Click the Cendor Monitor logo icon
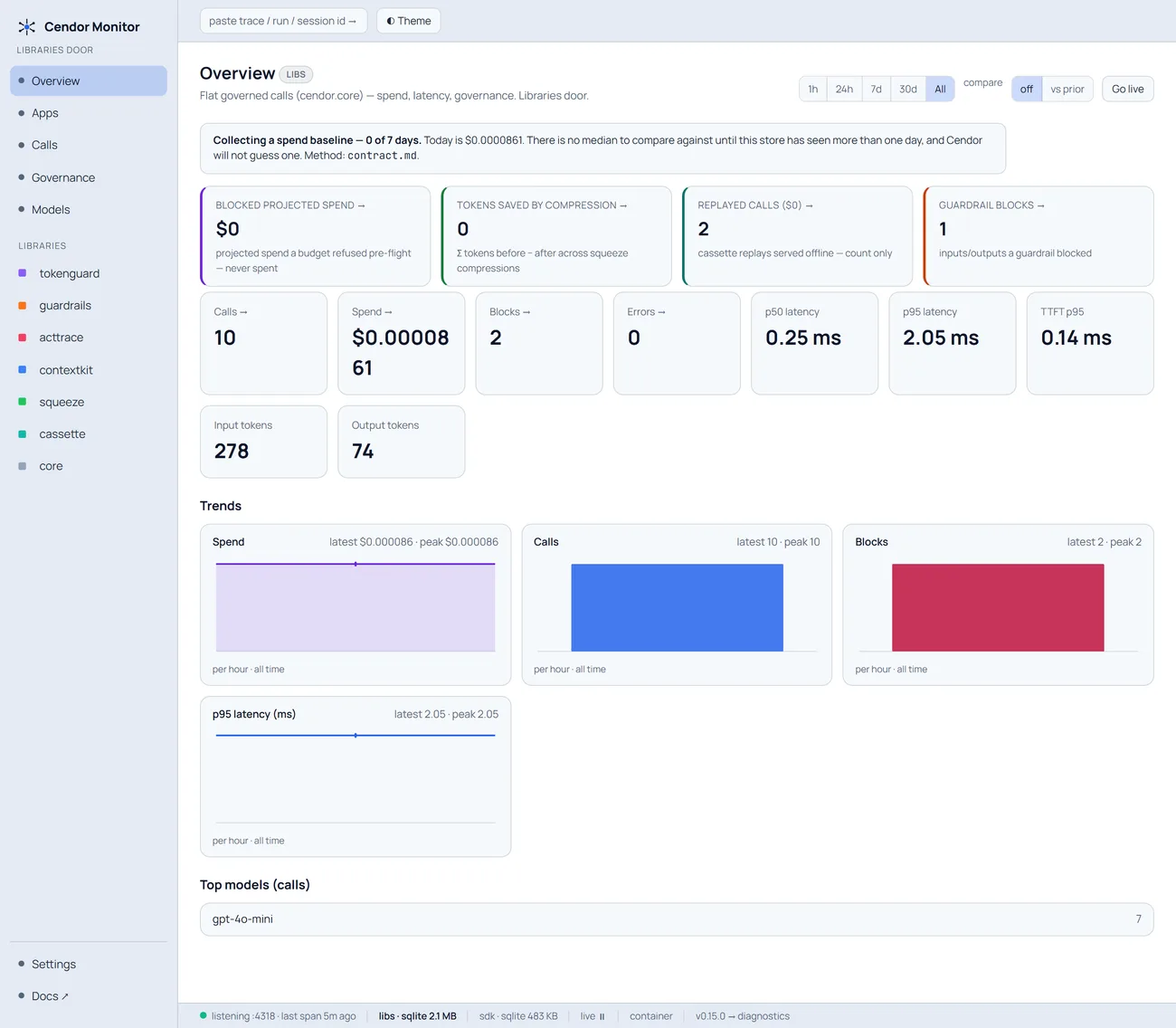1176x1028 pixels. click(27, 27)
